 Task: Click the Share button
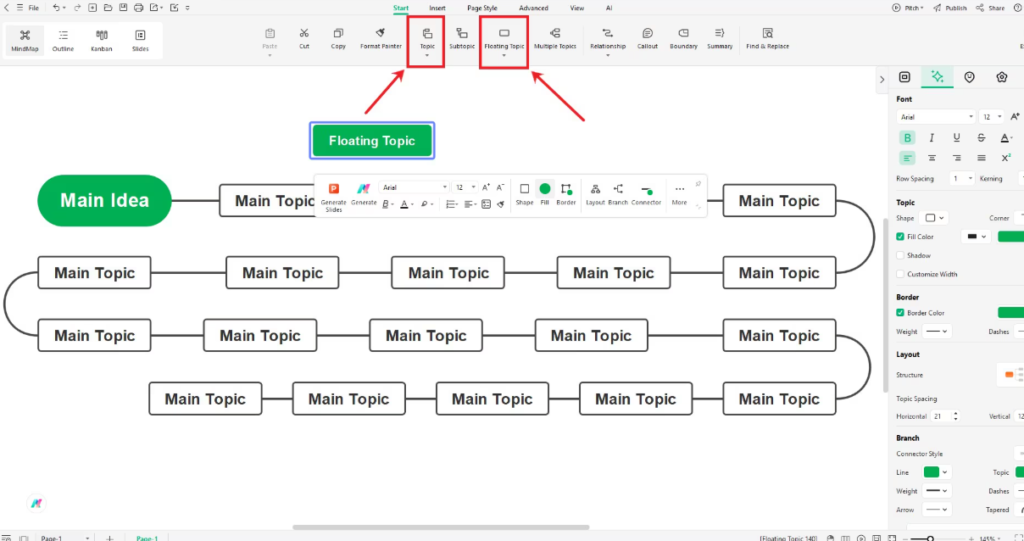[991, 8]
